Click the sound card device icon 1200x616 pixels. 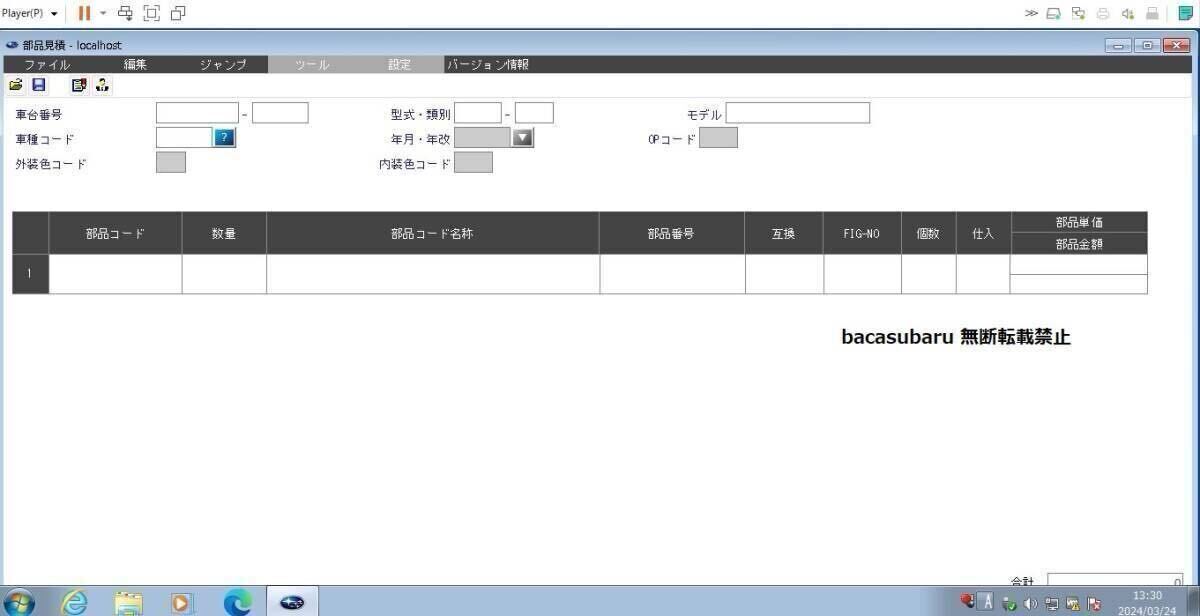tap(1127, 13)
